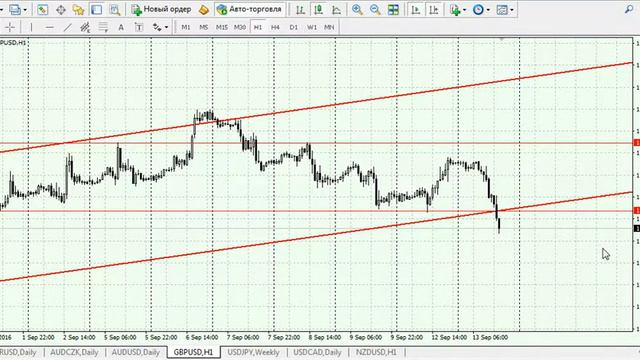Select the H1 timeframe button
The width and height of the screenshot is (640, 360).
pos(258,27)
